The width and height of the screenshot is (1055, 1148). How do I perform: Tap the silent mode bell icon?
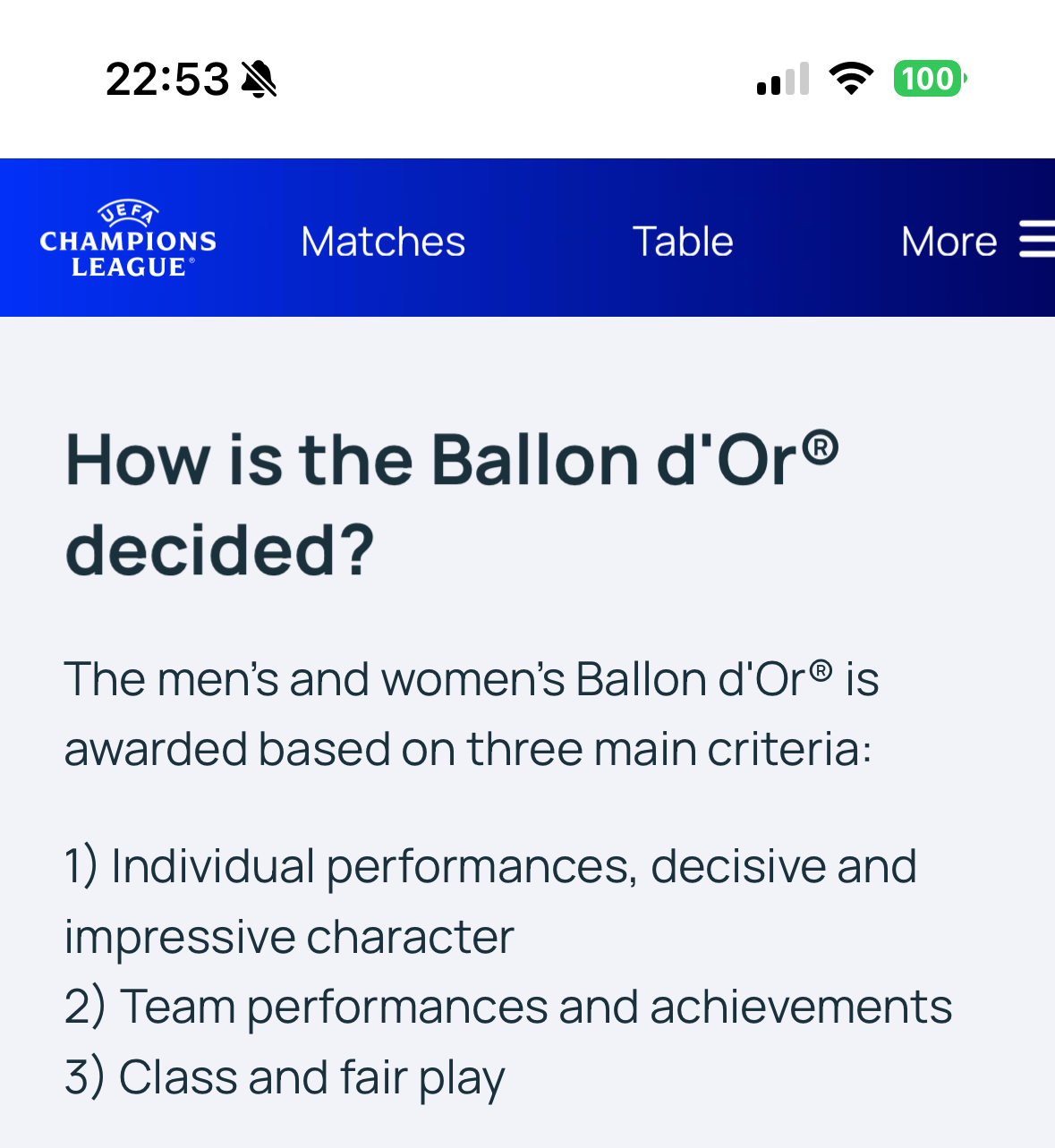(259, 79)
